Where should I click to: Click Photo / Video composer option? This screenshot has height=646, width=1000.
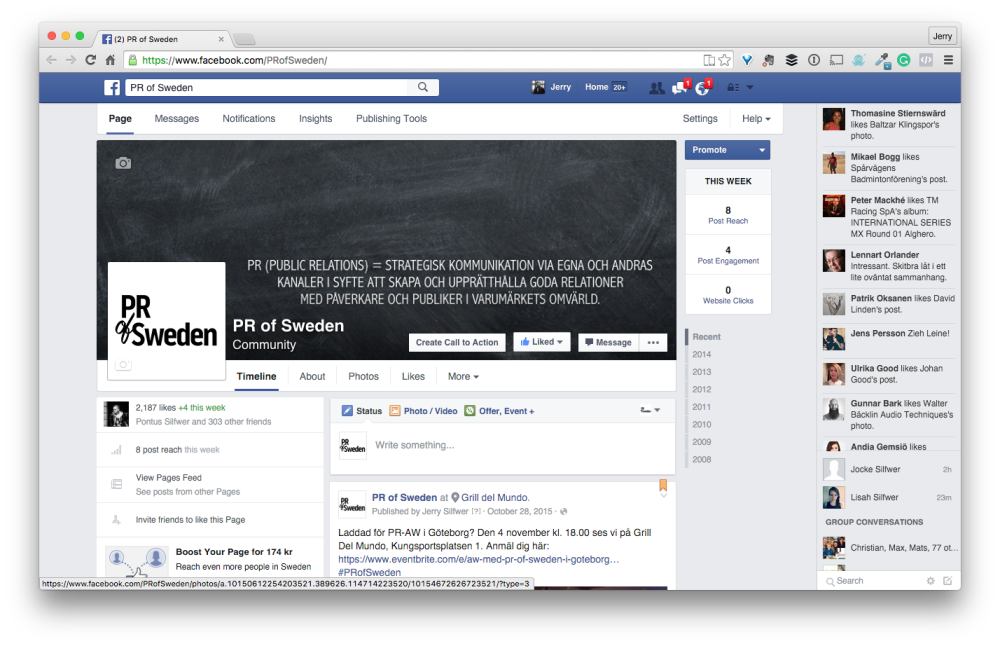[423, 411]
